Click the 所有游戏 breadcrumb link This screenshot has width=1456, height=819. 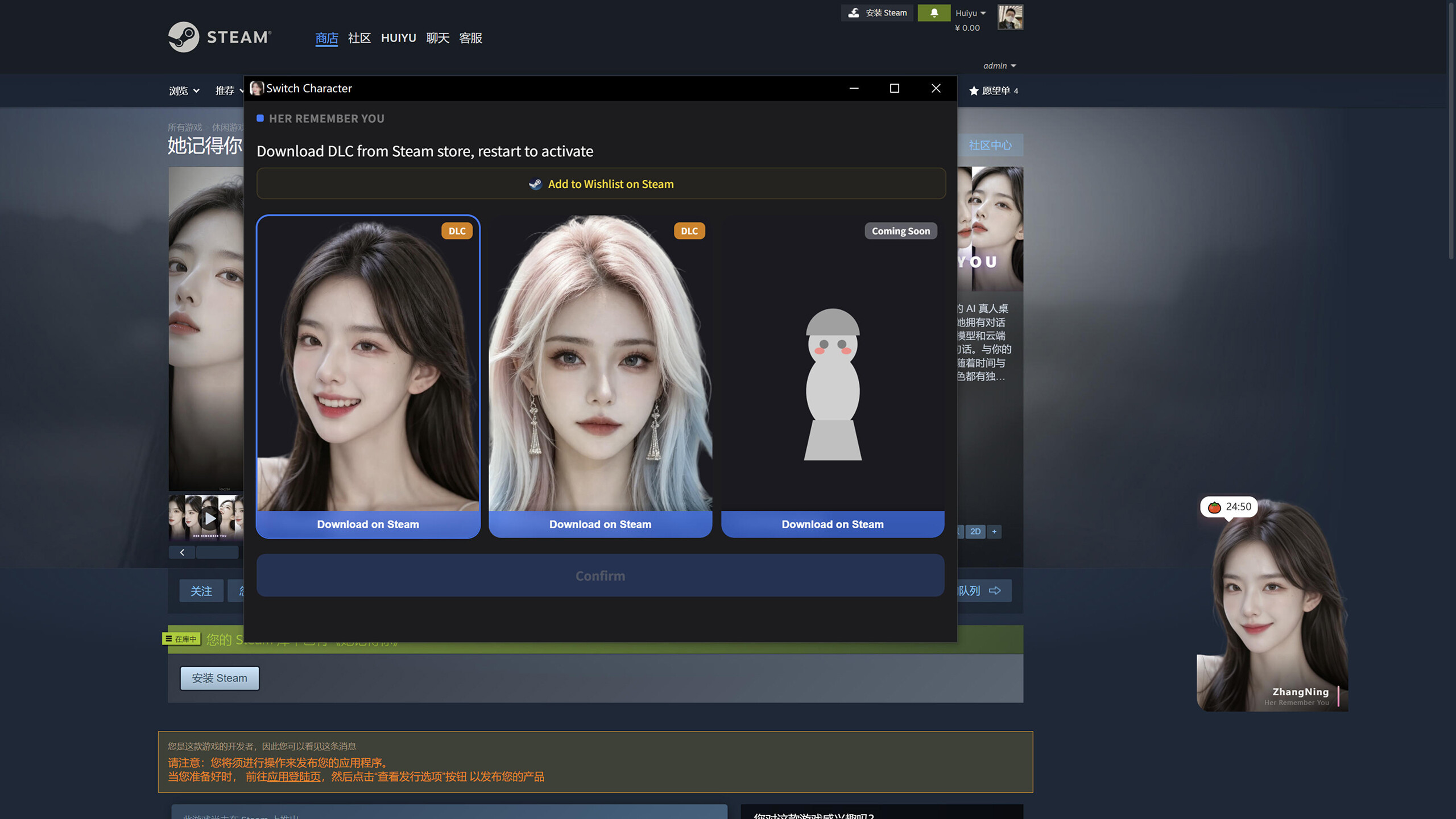click(185, 127)
